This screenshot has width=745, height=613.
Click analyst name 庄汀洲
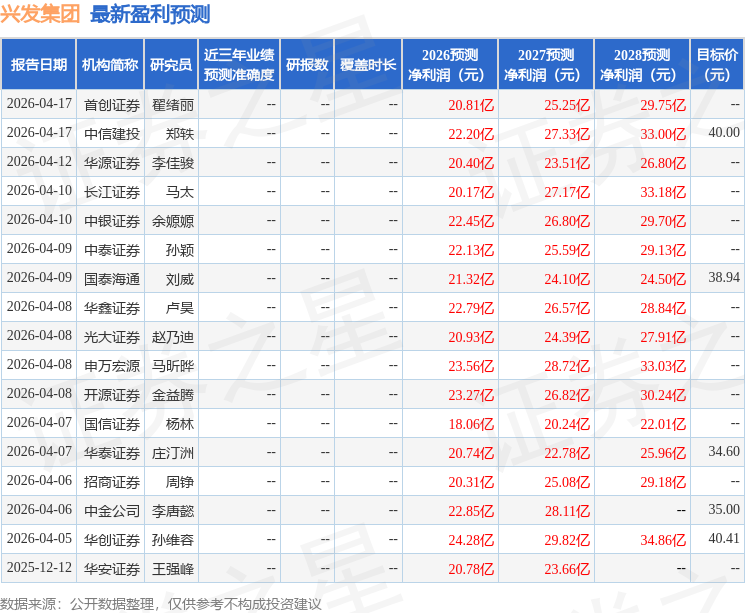173,453
